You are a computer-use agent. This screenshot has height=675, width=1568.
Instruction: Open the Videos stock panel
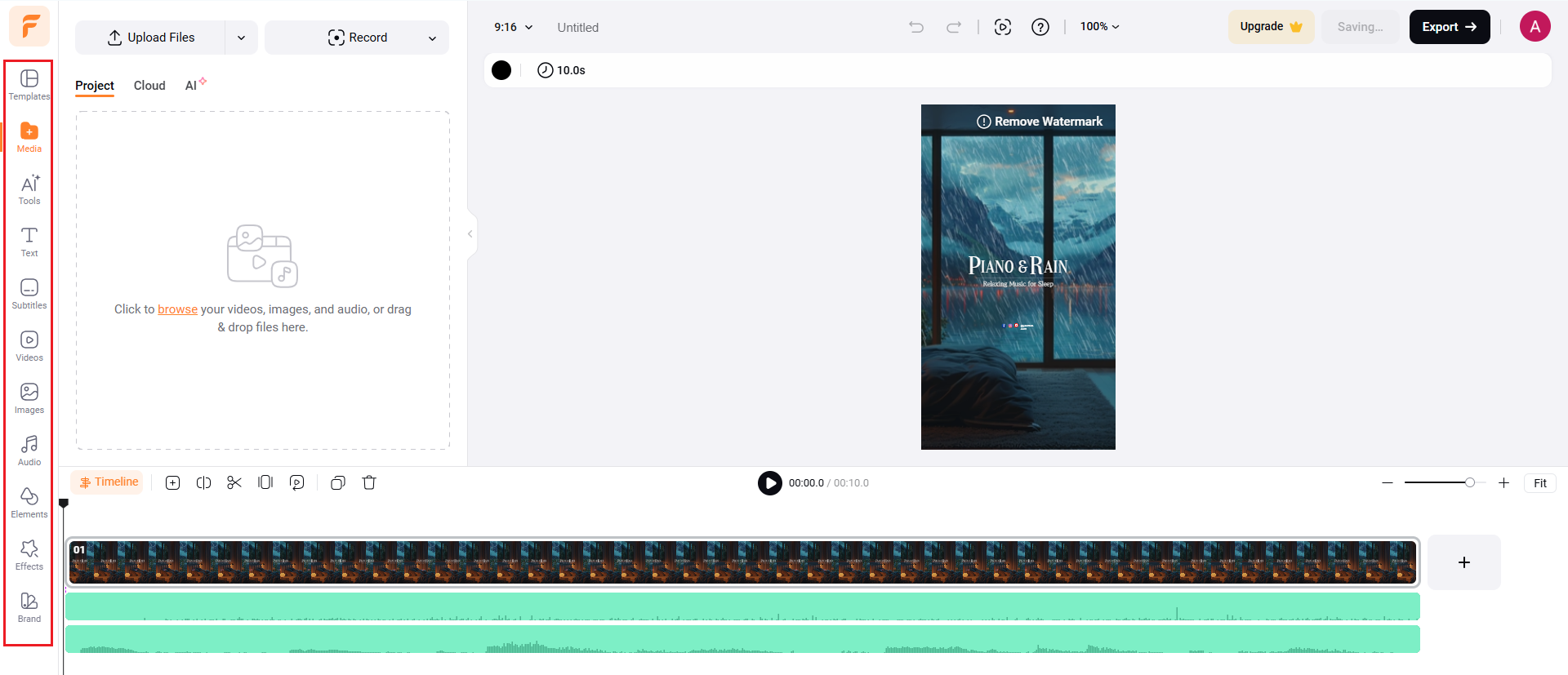click(x=29, y=346)
